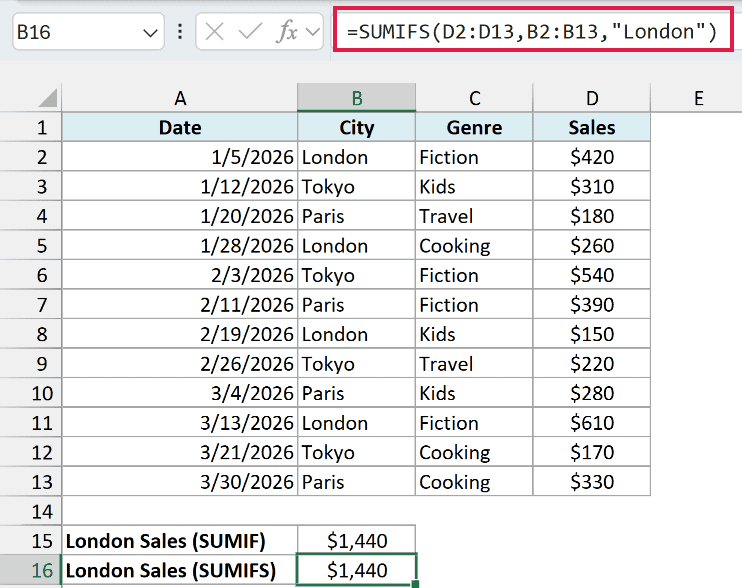Select column D header
The height and width of the screenshot is (588, 742).
coord(592,98)
